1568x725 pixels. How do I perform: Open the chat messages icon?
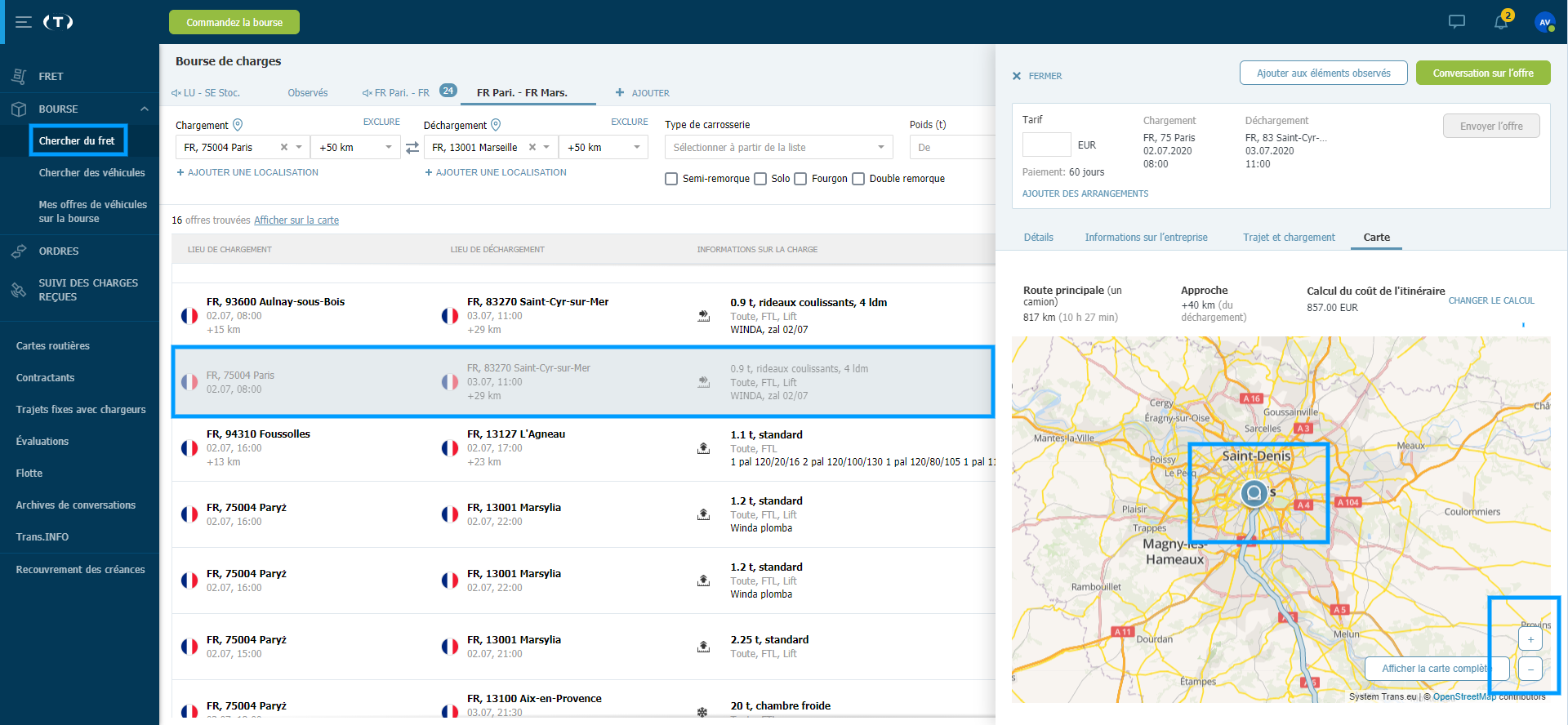tap(1457, 22)
